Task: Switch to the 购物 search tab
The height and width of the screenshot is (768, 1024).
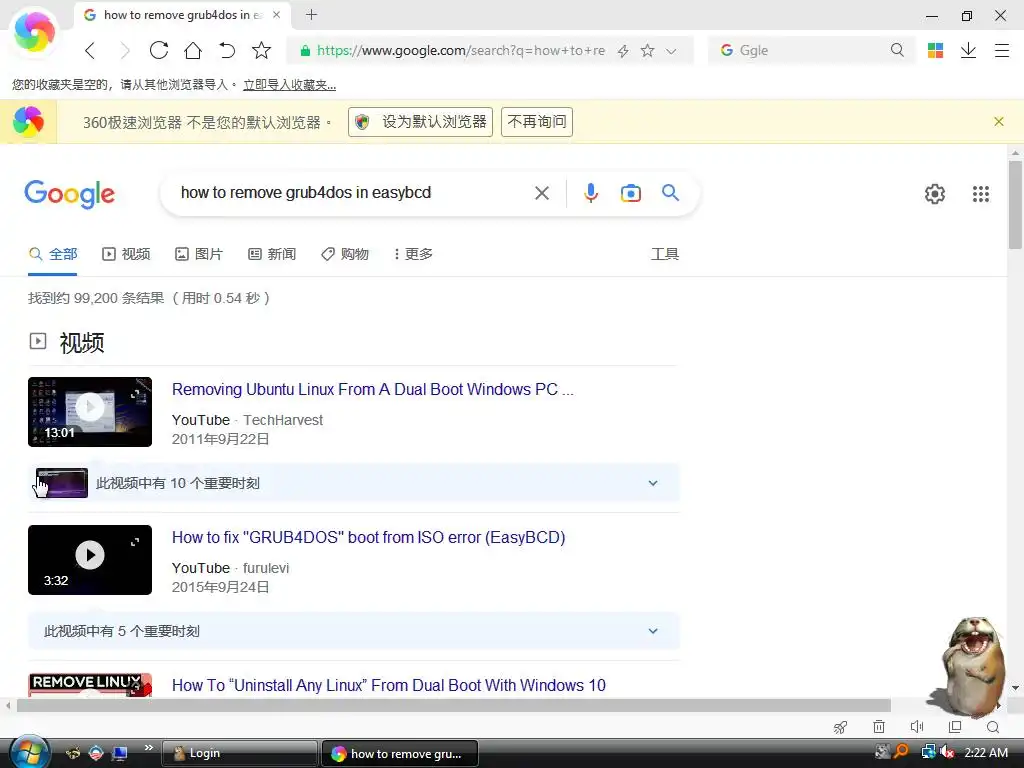Action: (345, 254)
